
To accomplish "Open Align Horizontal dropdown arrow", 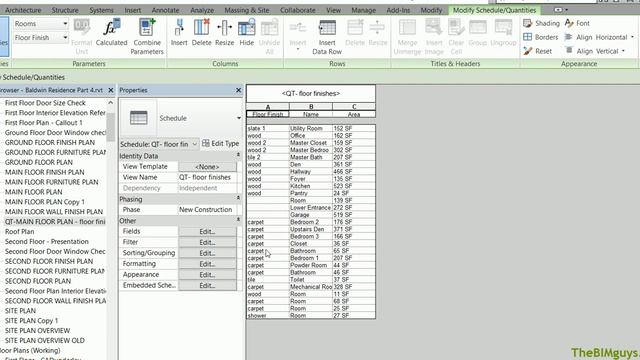I will [632, 37].
